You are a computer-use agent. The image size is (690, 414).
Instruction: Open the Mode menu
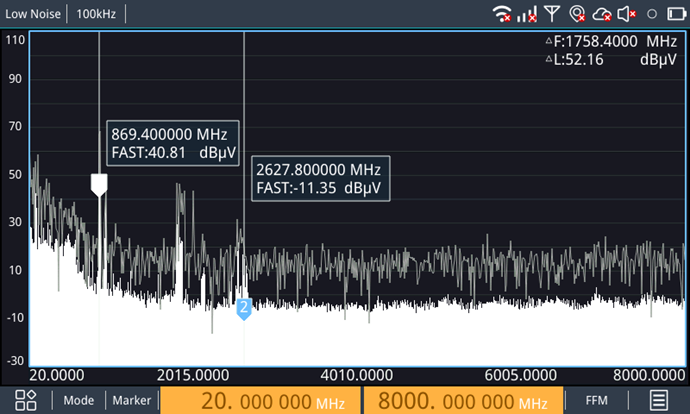click(x=79, y=400)
